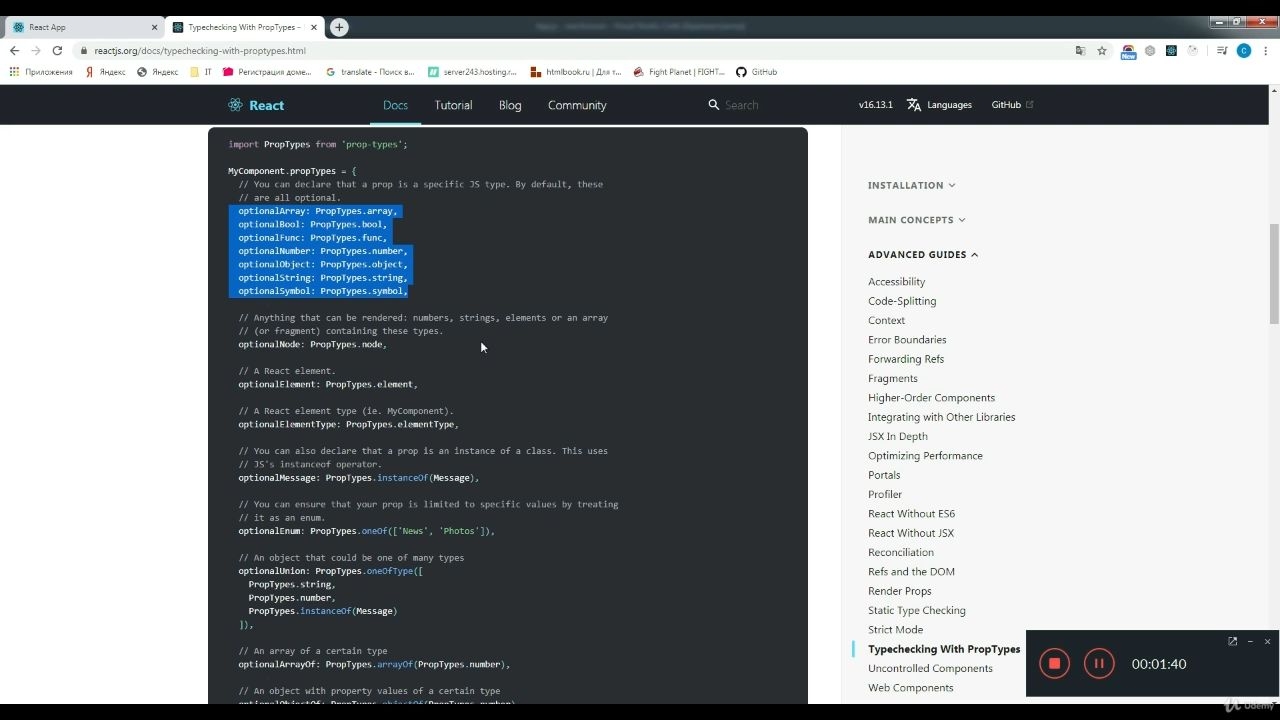Open the JSX In Depth guide
The width and height of the screenshot is (1280, 720).
click(898, 436)
